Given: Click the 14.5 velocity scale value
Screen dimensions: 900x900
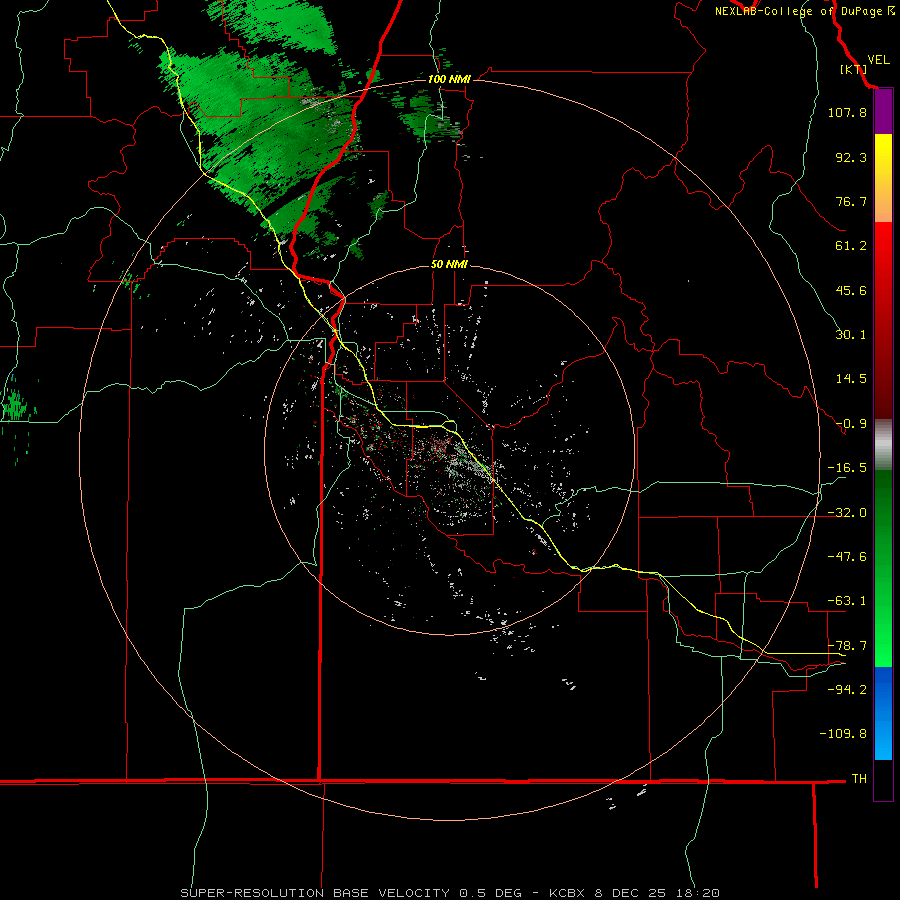Looking at the screenshot, I should pyautogui.click(x=851, y=379).
